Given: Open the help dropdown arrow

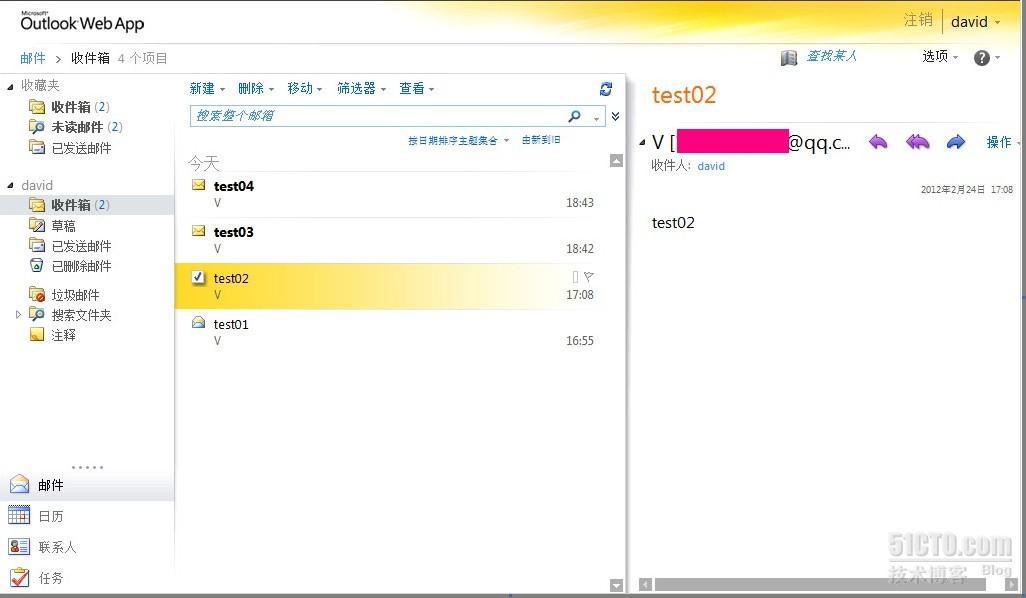Looking at the screenshot, I should [x=997, y=58].
